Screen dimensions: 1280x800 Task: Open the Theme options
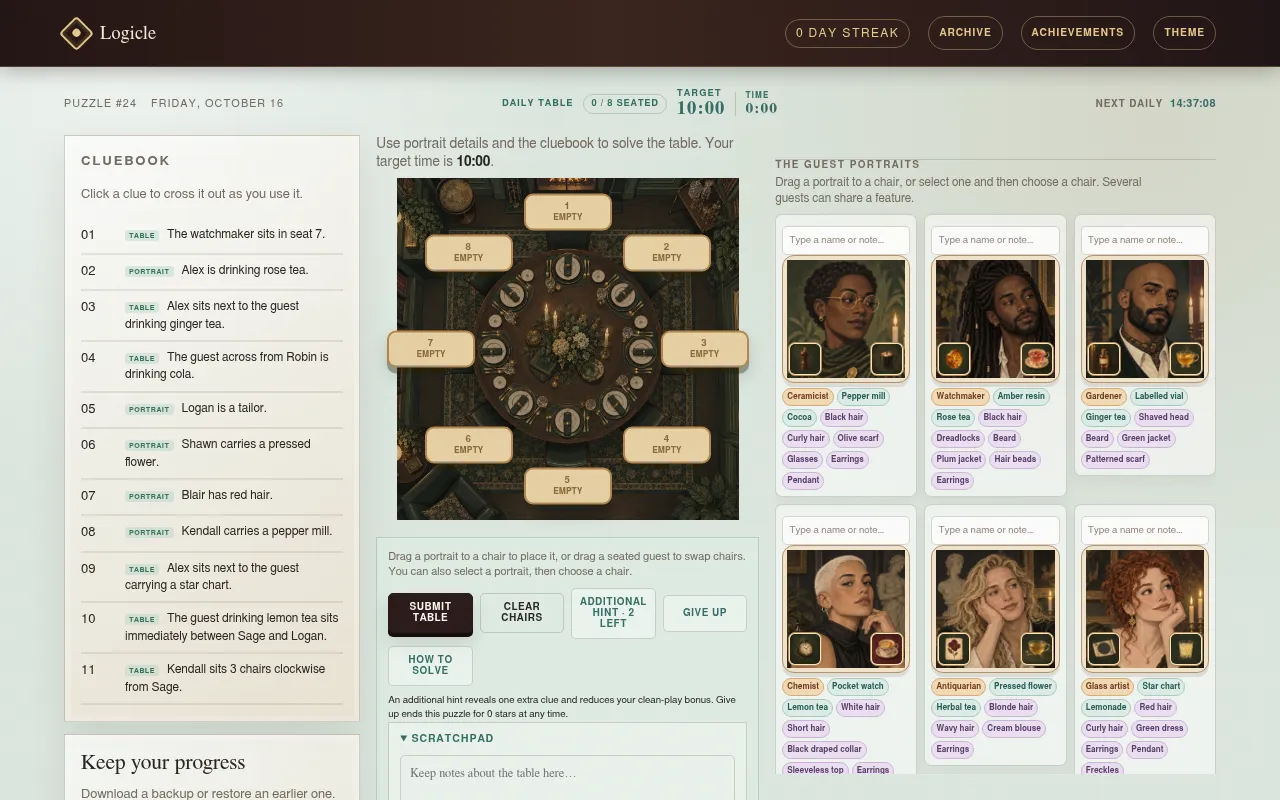(x=1184, y=32)
